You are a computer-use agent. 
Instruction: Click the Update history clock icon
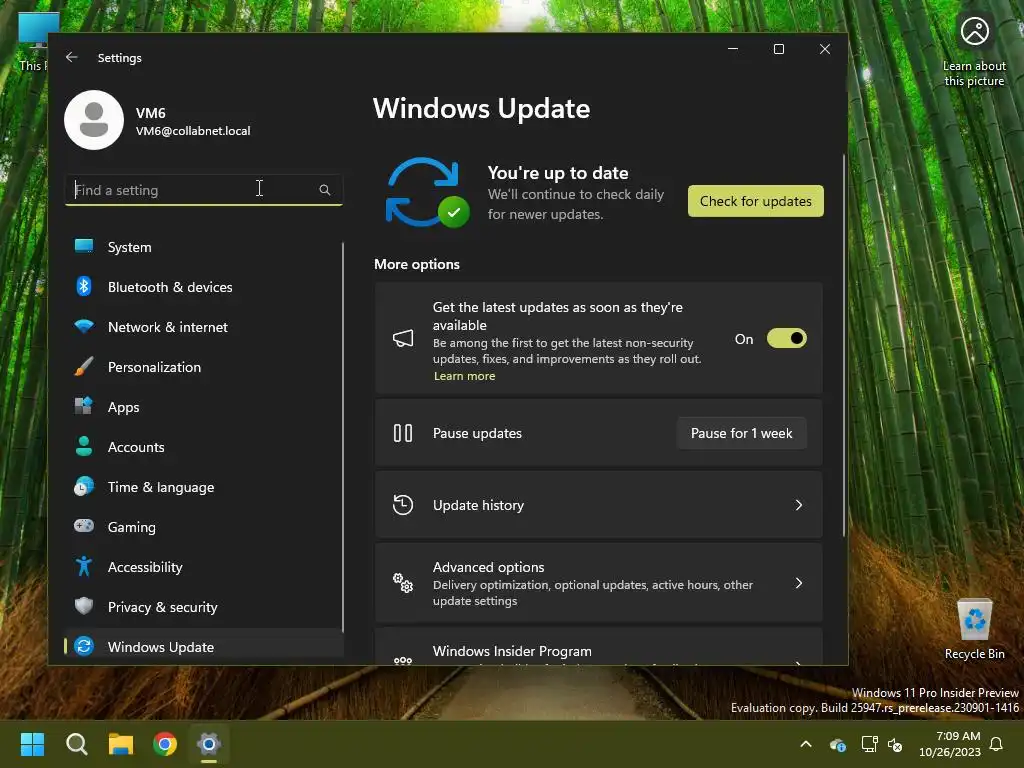403,505
